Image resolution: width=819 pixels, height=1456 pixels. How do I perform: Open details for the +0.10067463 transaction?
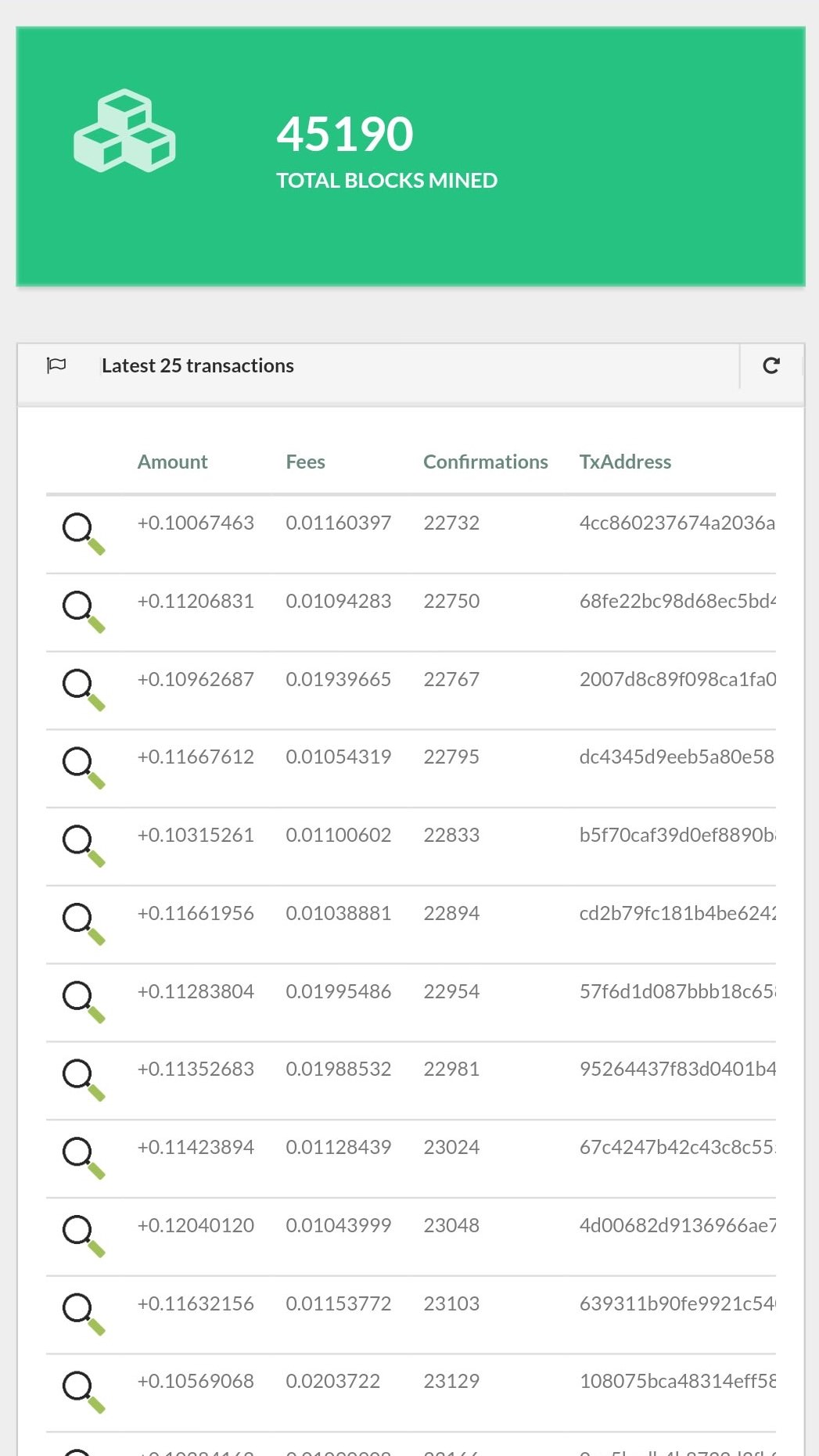83,533
